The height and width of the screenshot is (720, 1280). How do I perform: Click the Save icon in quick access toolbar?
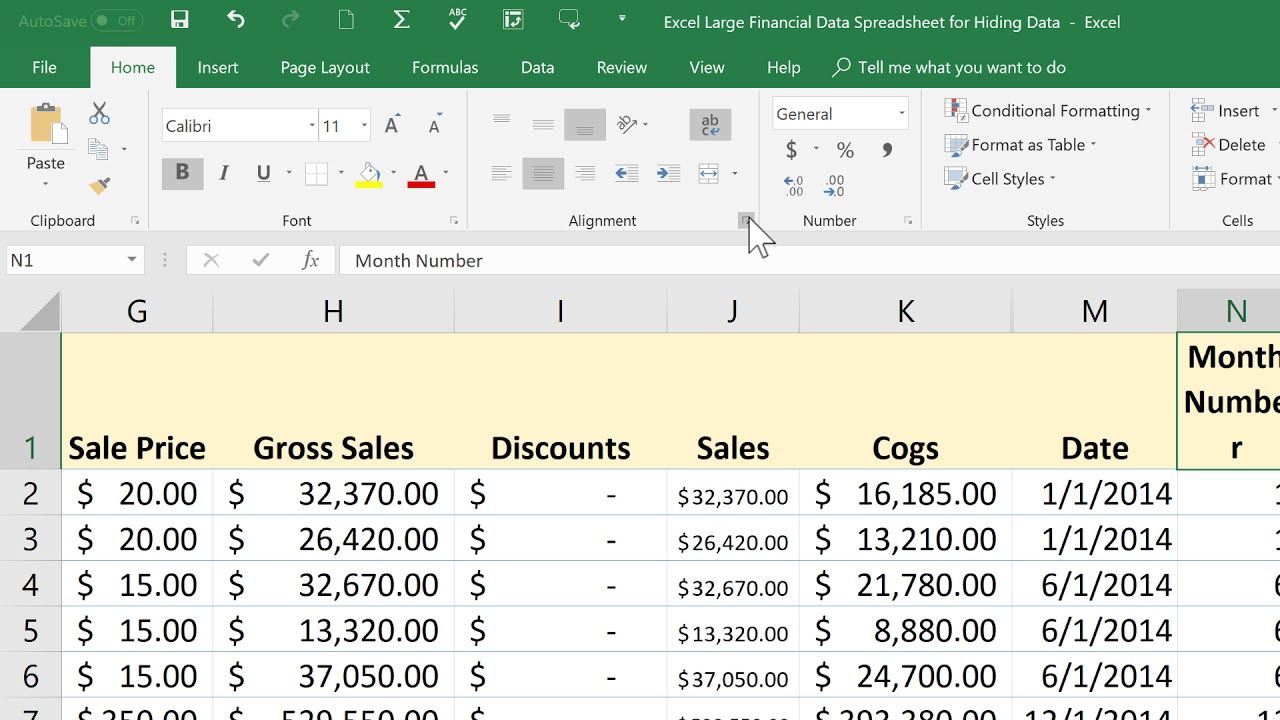pyautogui.click(x=180, y=20)
